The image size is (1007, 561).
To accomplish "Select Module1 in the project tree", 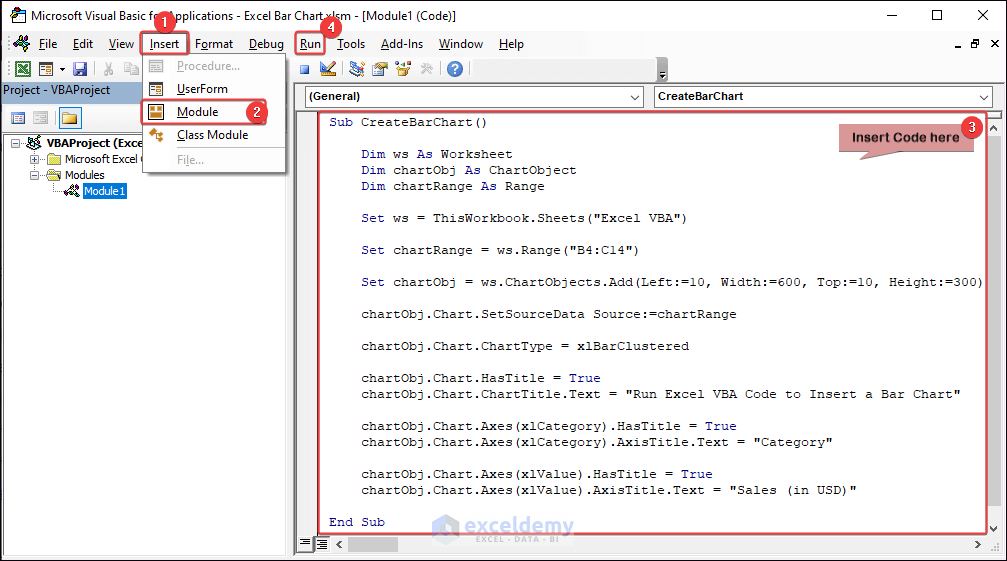I will click(x=105, y=191).
